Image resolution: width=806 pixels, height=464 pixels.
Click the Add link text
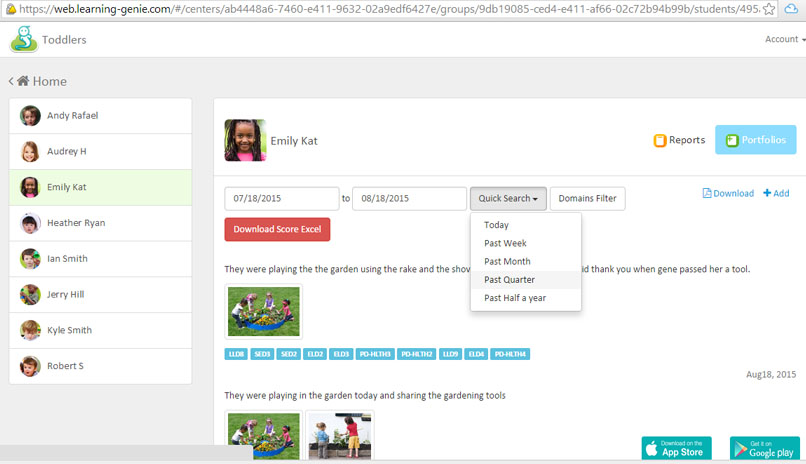click(781, 193)
